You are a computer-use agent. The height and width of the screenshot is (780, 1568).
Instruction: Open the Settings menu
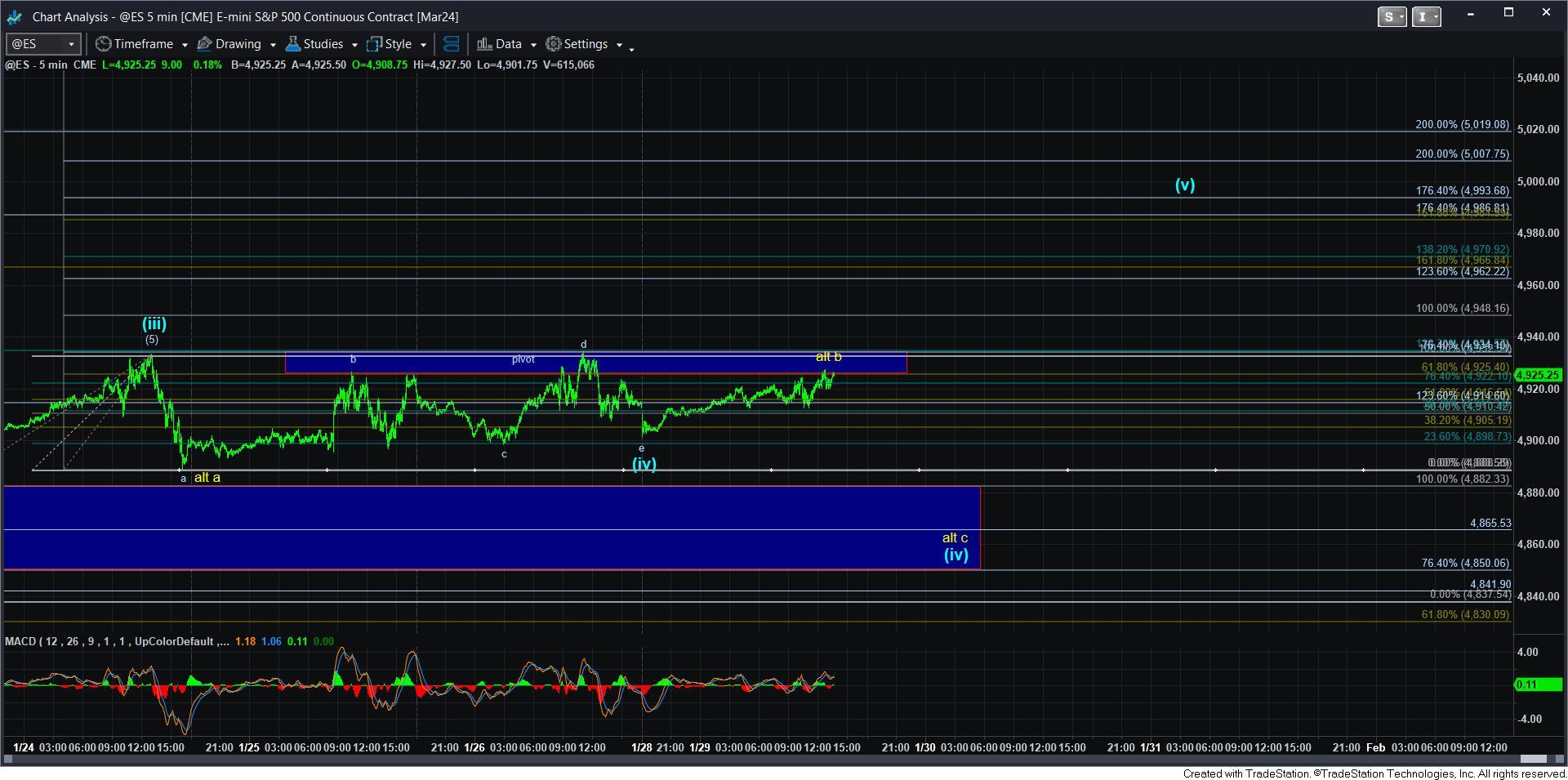(584, 44)
